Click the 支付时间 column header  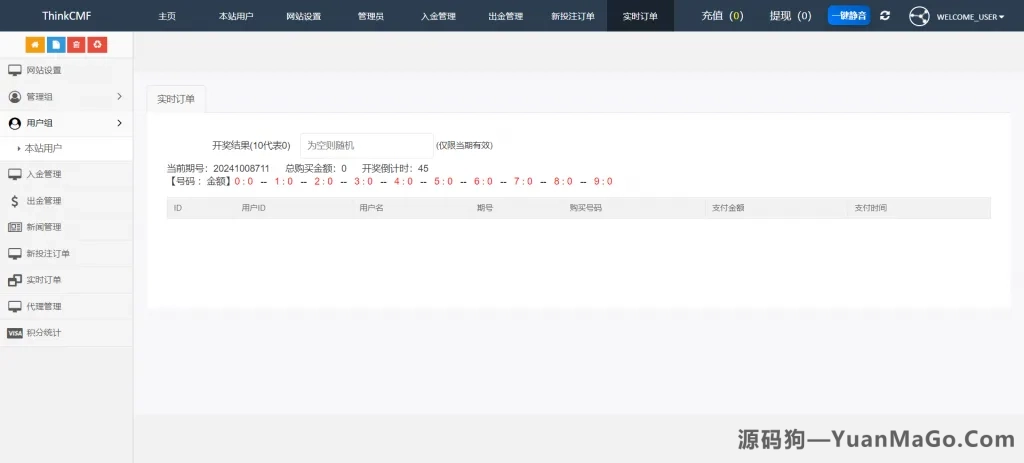tap(871, 208)
